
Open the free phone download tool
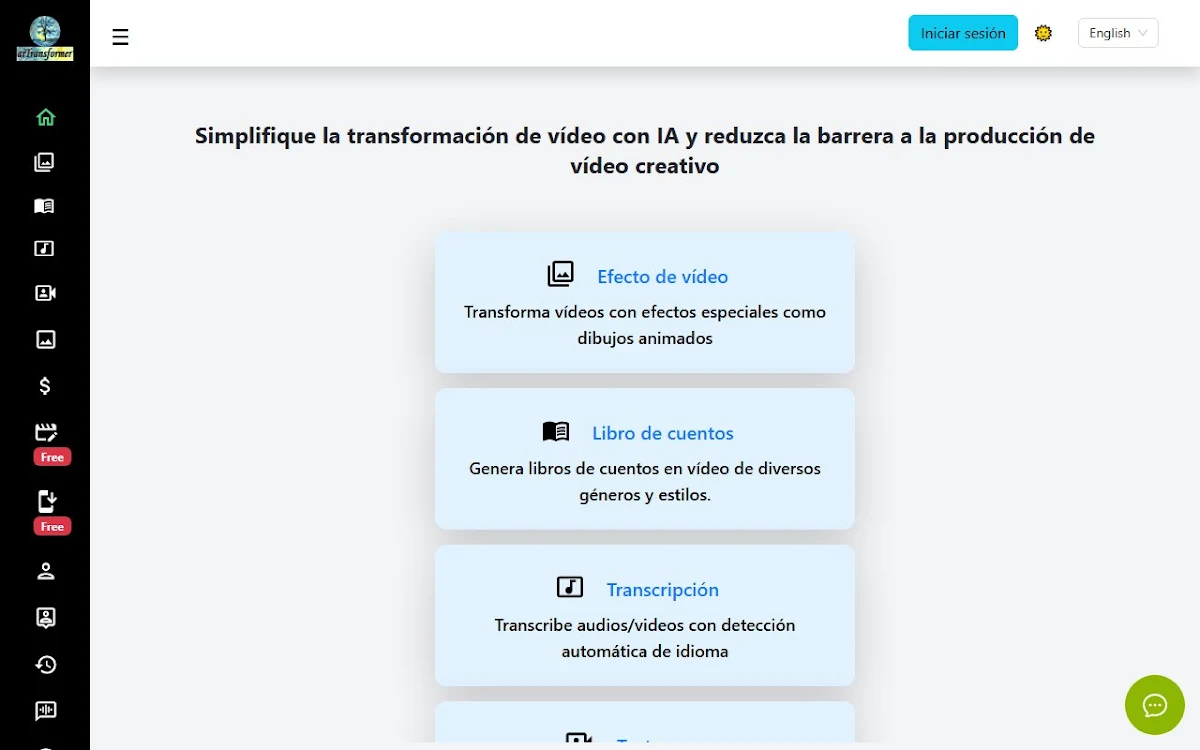(x=45, y=501)
